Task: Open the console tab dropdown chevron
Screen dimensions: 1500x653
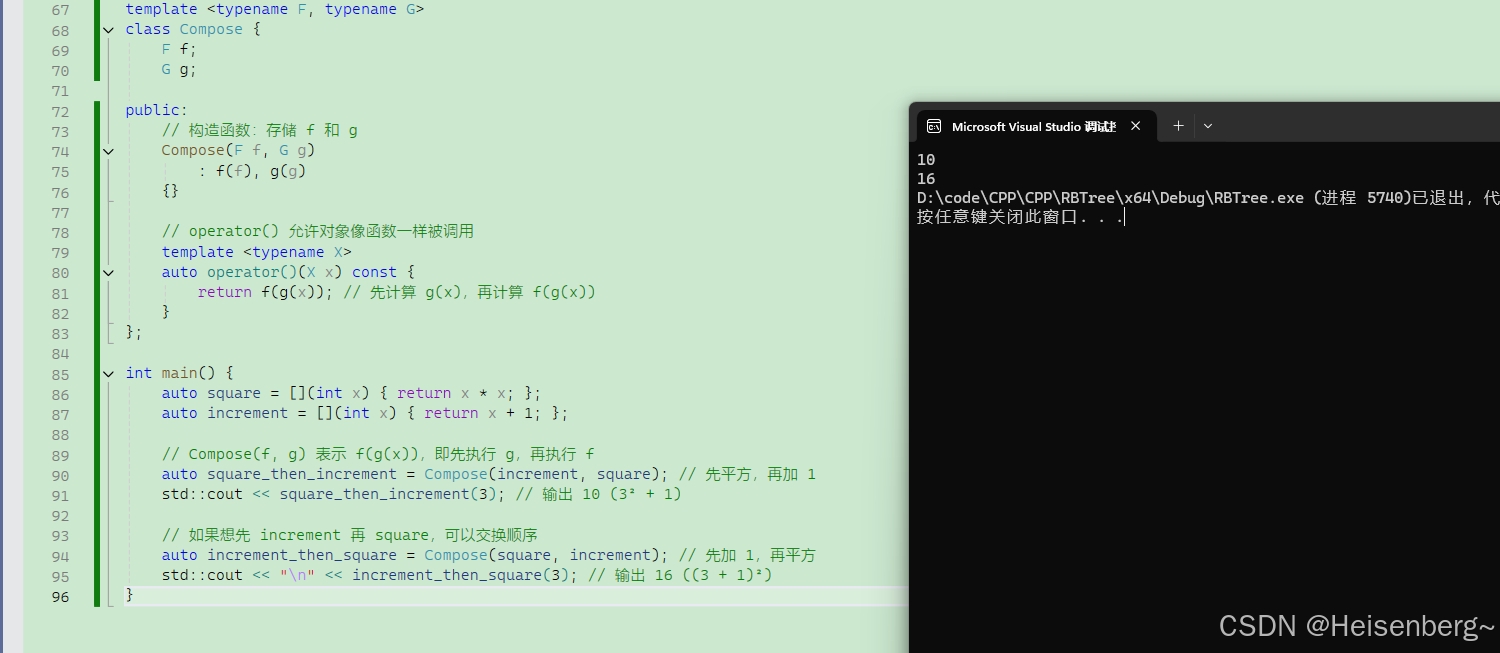Action: [1208, 126]
